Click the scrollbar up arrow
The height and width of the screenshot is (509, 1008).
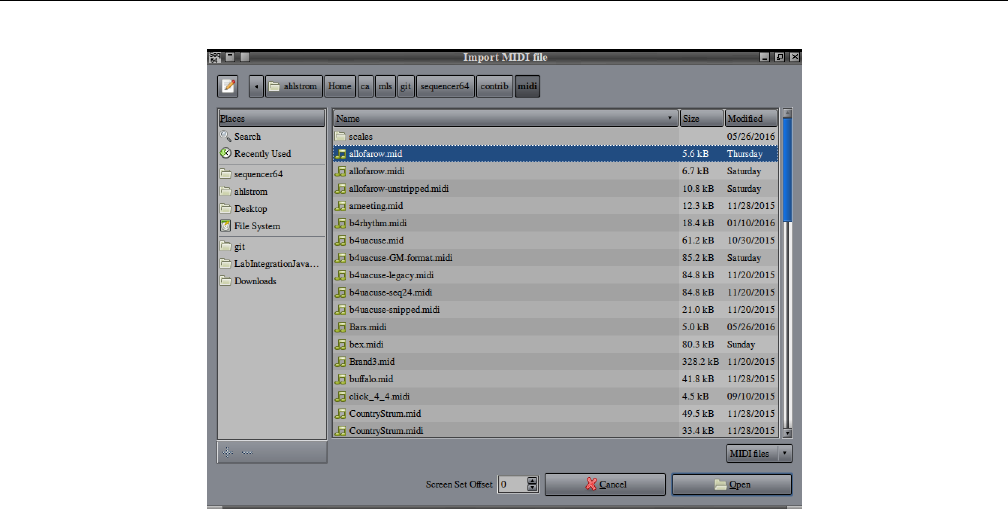787,114
